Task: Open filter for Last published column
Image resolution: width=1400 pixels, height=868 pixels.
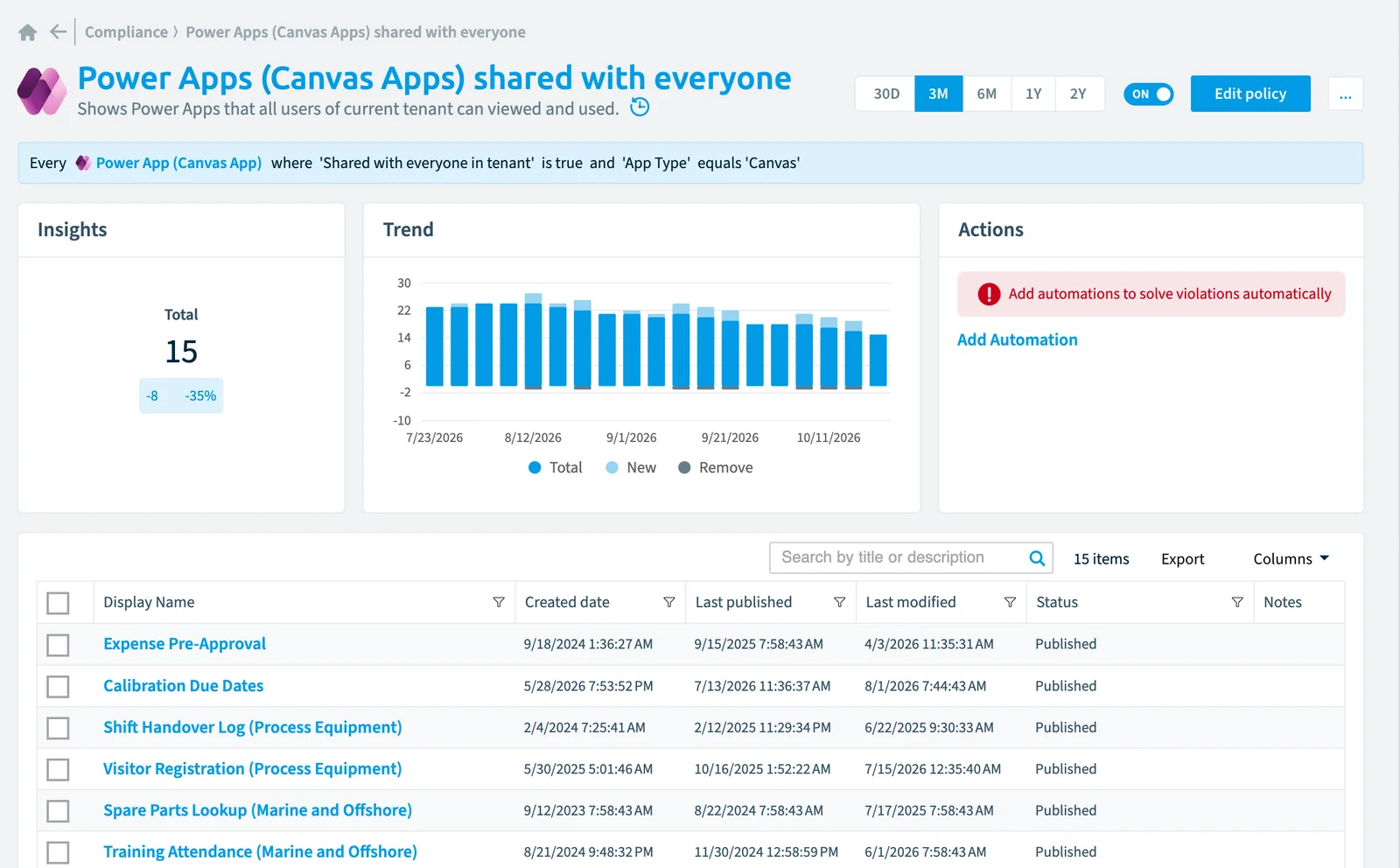Action: [840, 602]
